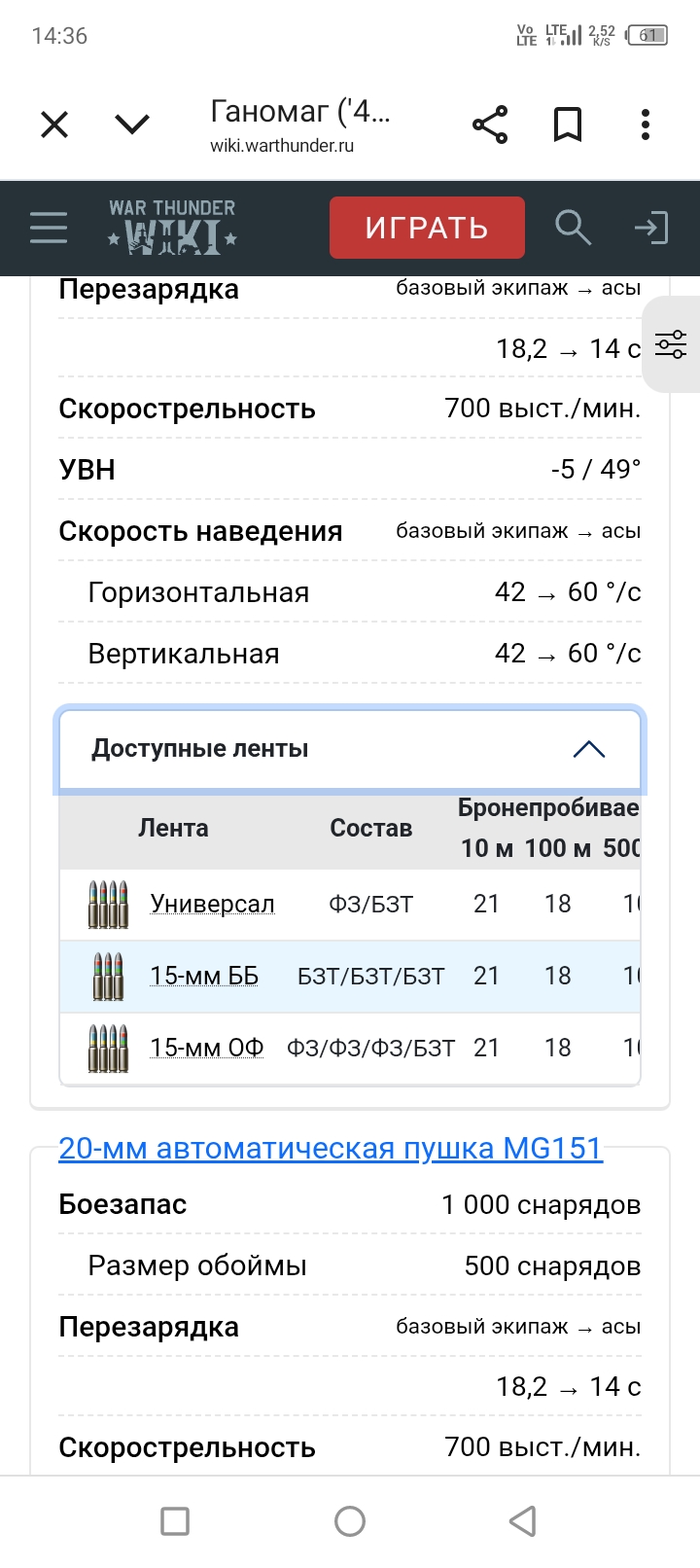Select the 15-мм ББ belt link
The height and width of the screenshot is (1568, 700).
204,976
